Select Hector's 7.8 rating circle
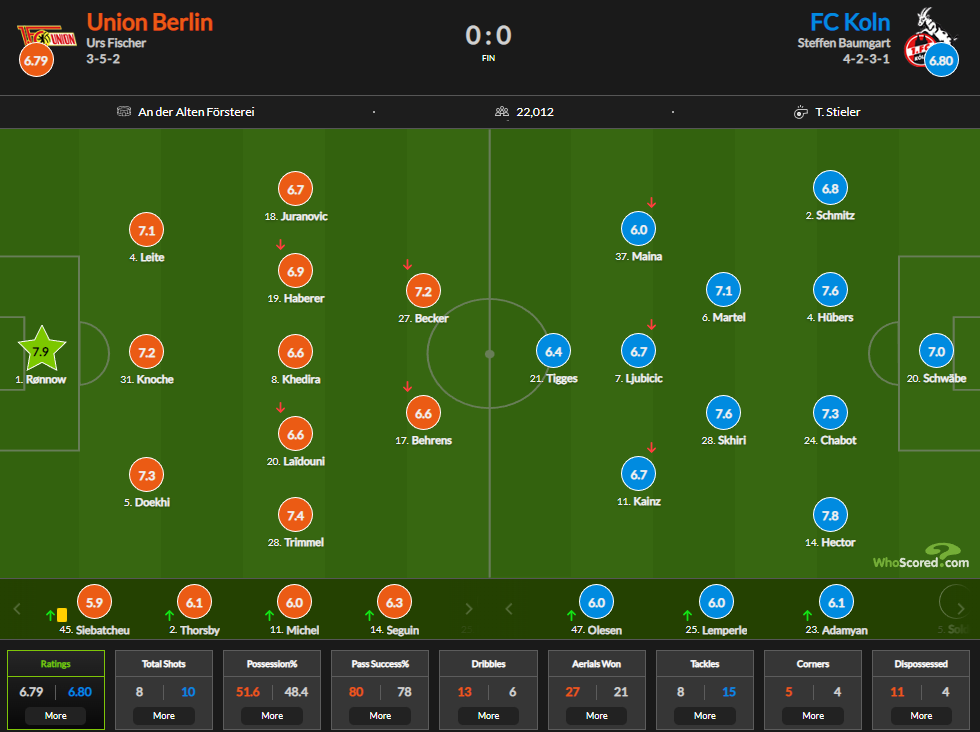Viewport: 980px width, 732px height. [830, 515]
